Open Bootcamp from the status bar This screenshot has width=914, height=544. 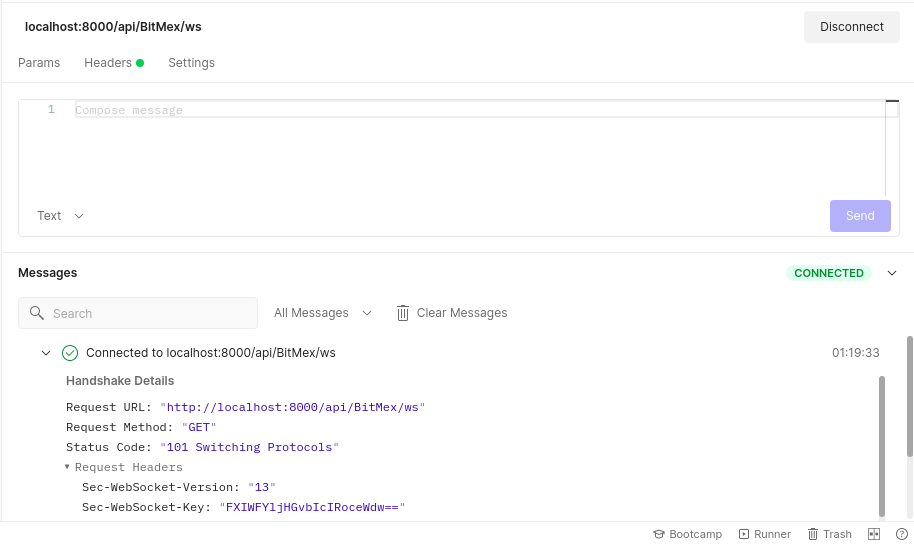pyautogui.click(x=687, y=534)
